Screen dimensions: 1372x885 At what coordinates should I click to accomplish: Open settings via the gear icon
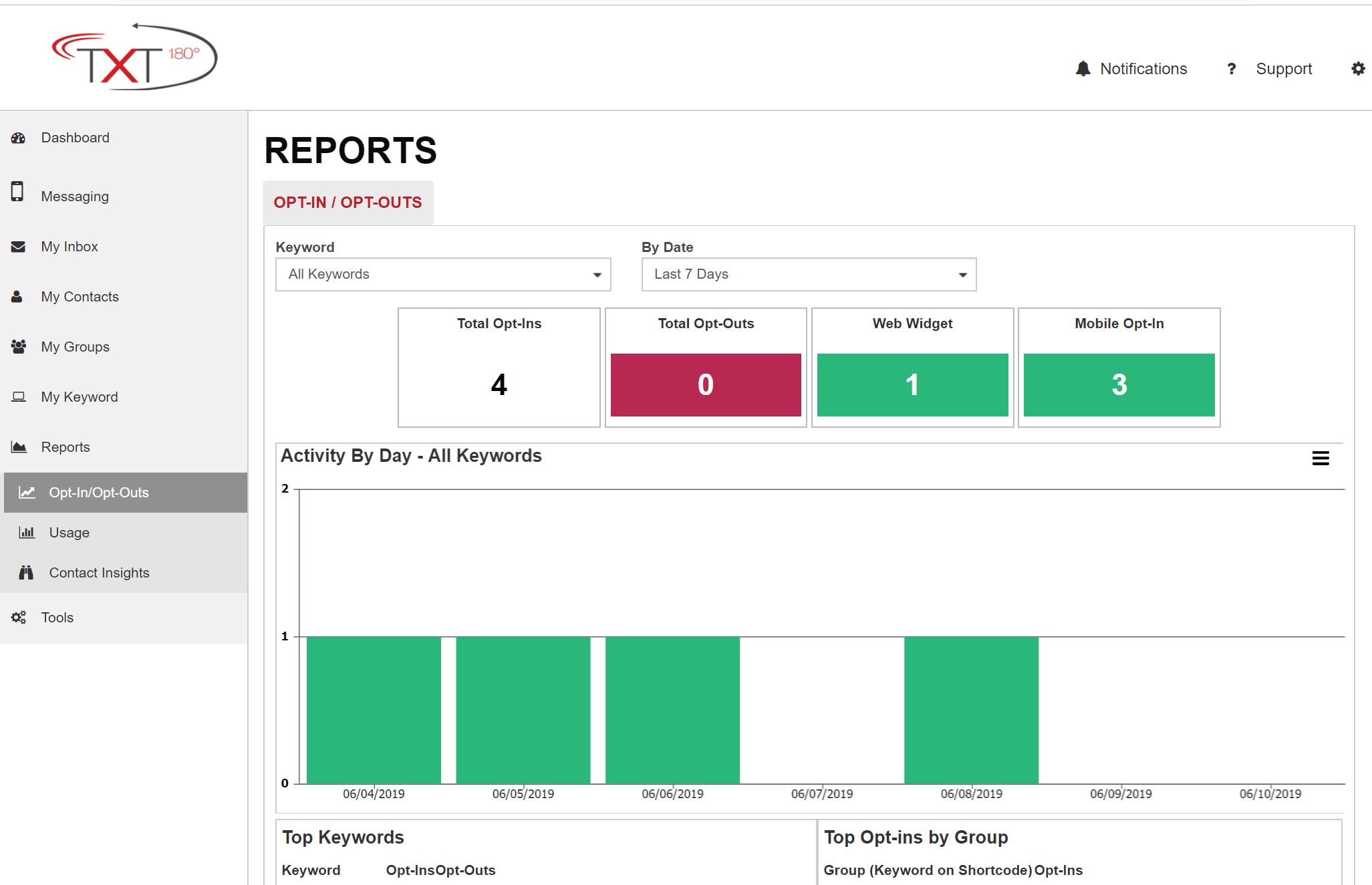point(1357,69)
